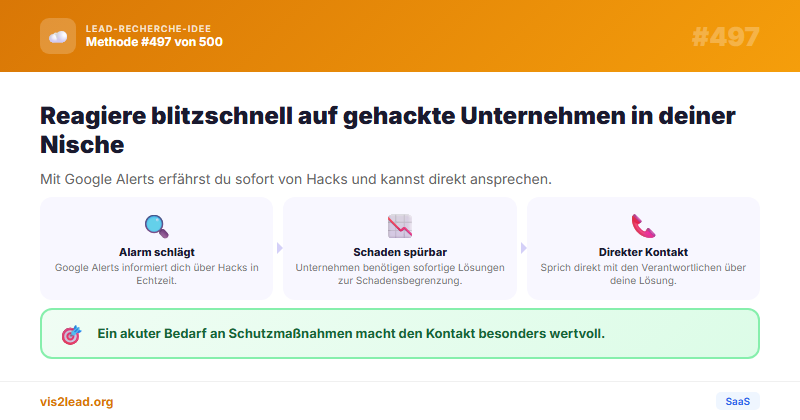This screenshot has height=420, width=800.
Task: Click "Sprich direkt mit den Verantwortlichen" description
Action: pos(643,274)
